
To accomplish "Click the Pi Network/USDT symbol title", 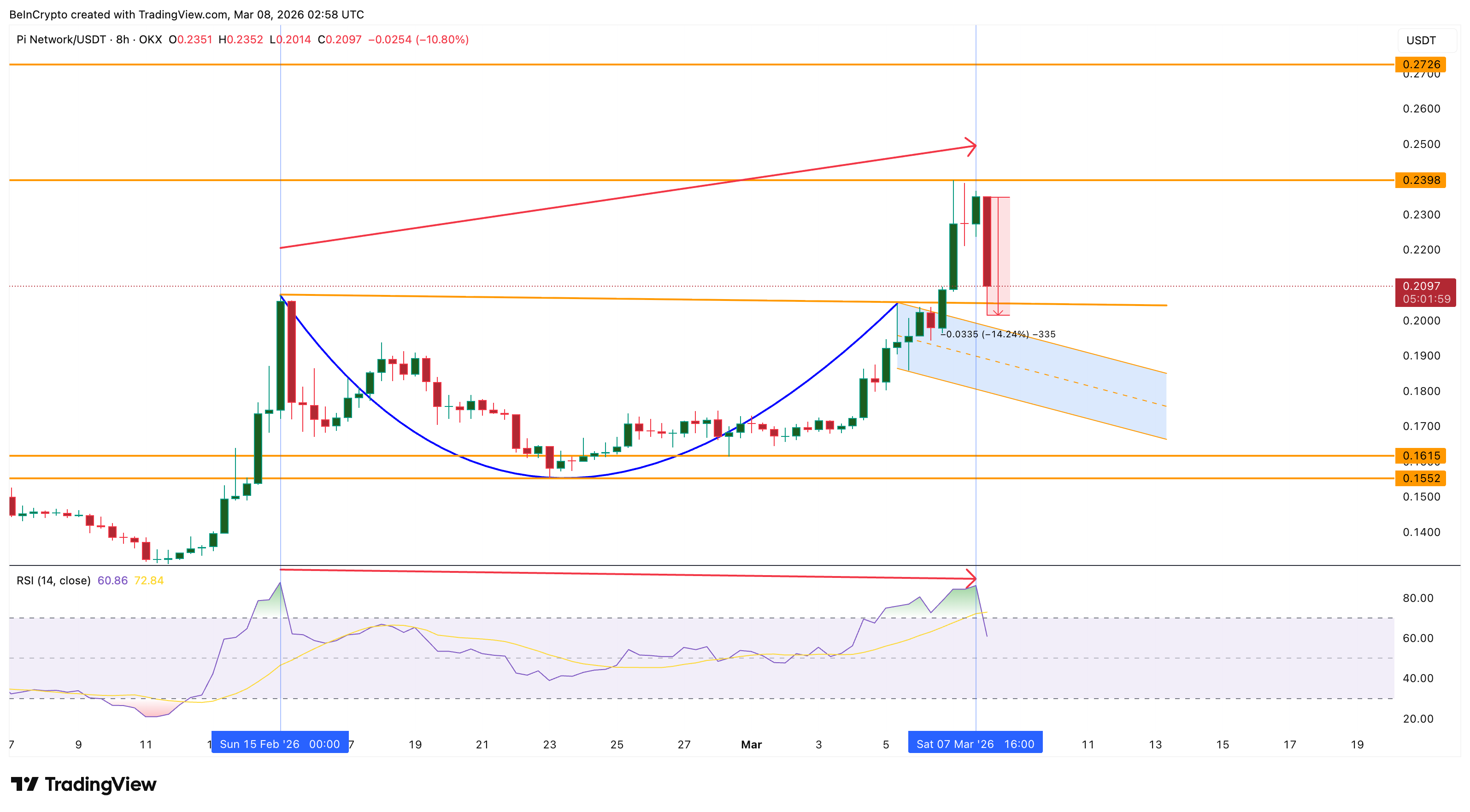I will [x=61, y=39].
